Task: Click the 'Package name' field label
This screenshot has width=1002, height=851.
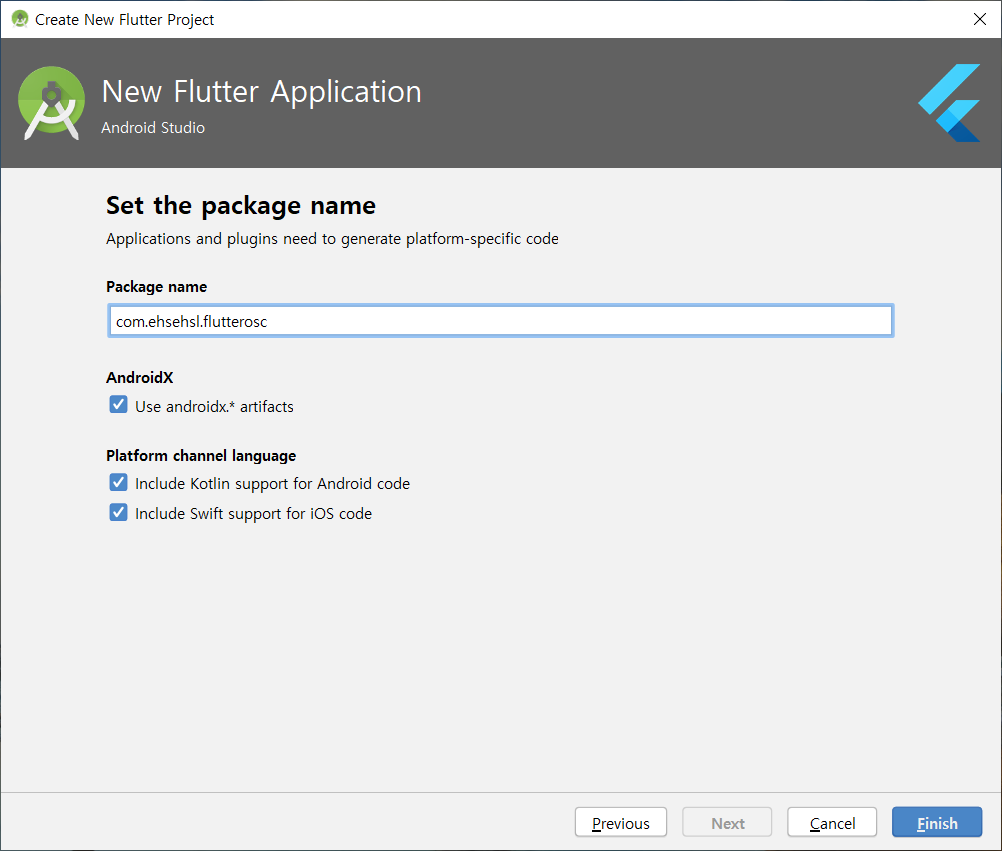Action: click(x=157, y=287)
